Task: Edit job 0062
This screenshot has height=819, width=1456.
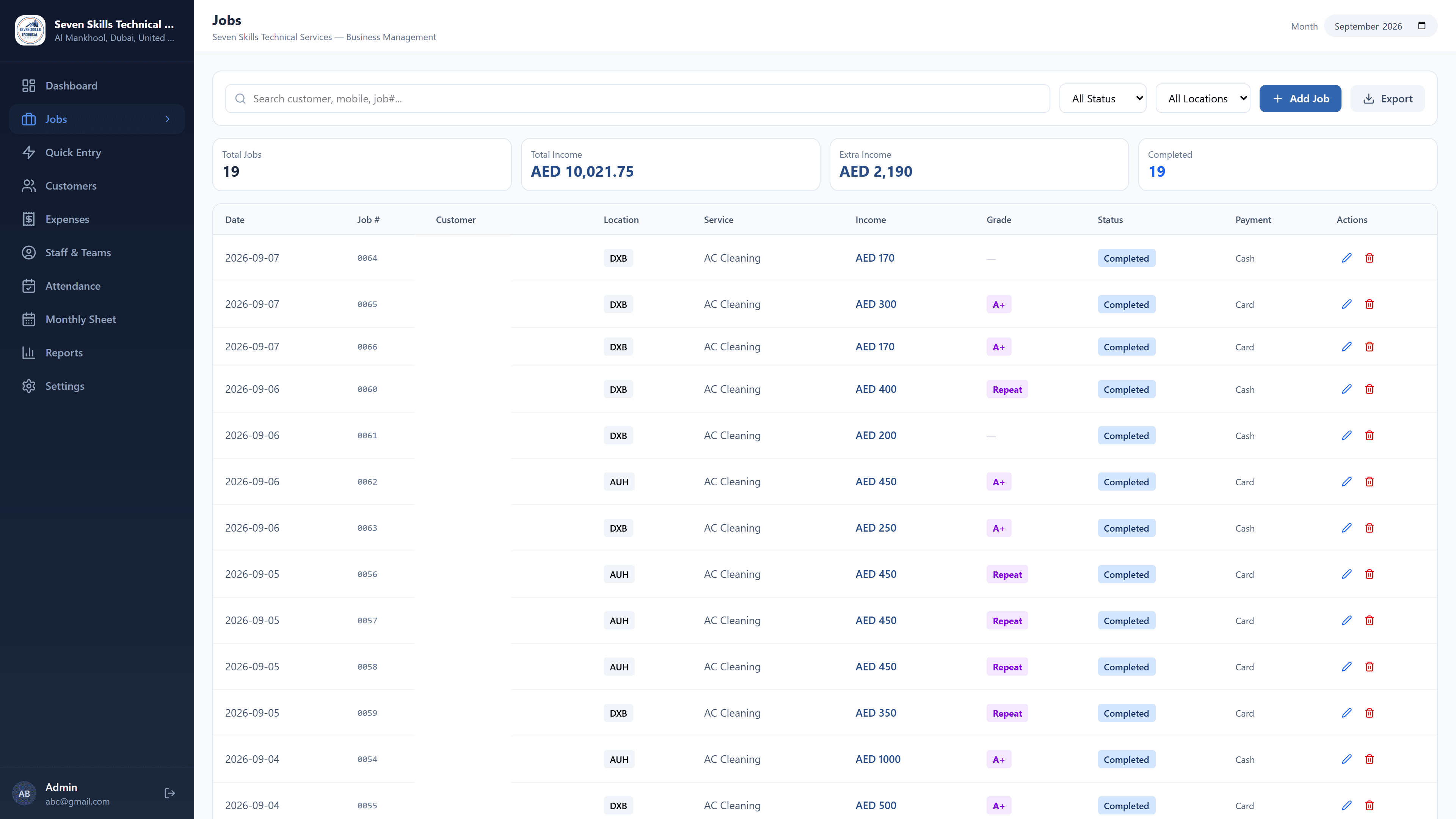Action: pyautogui.click(x=1347, y=482)
